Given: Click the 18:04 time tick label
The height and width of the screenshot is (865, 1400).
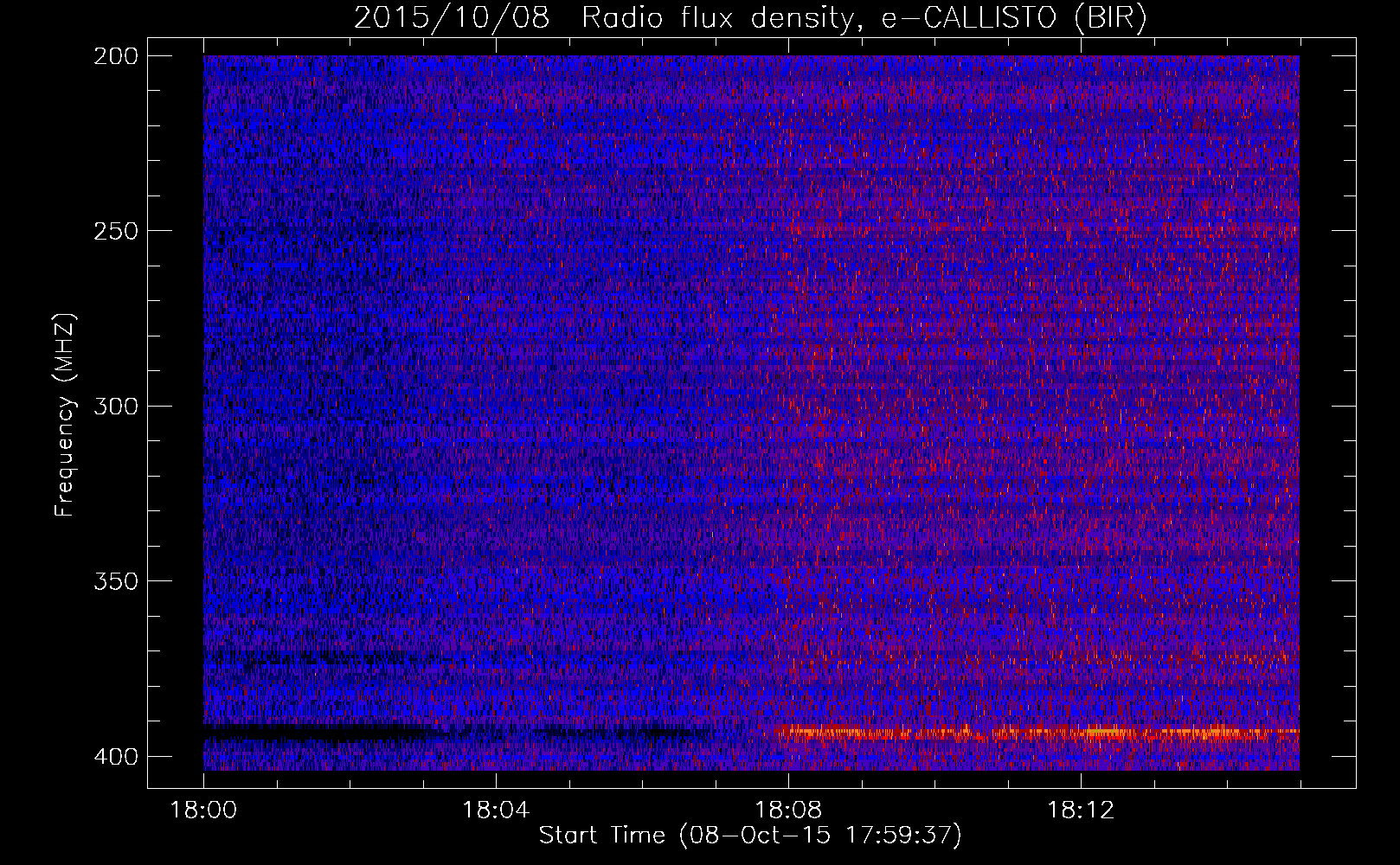Looking at the screenshot, I should click(x=496, y=811).
